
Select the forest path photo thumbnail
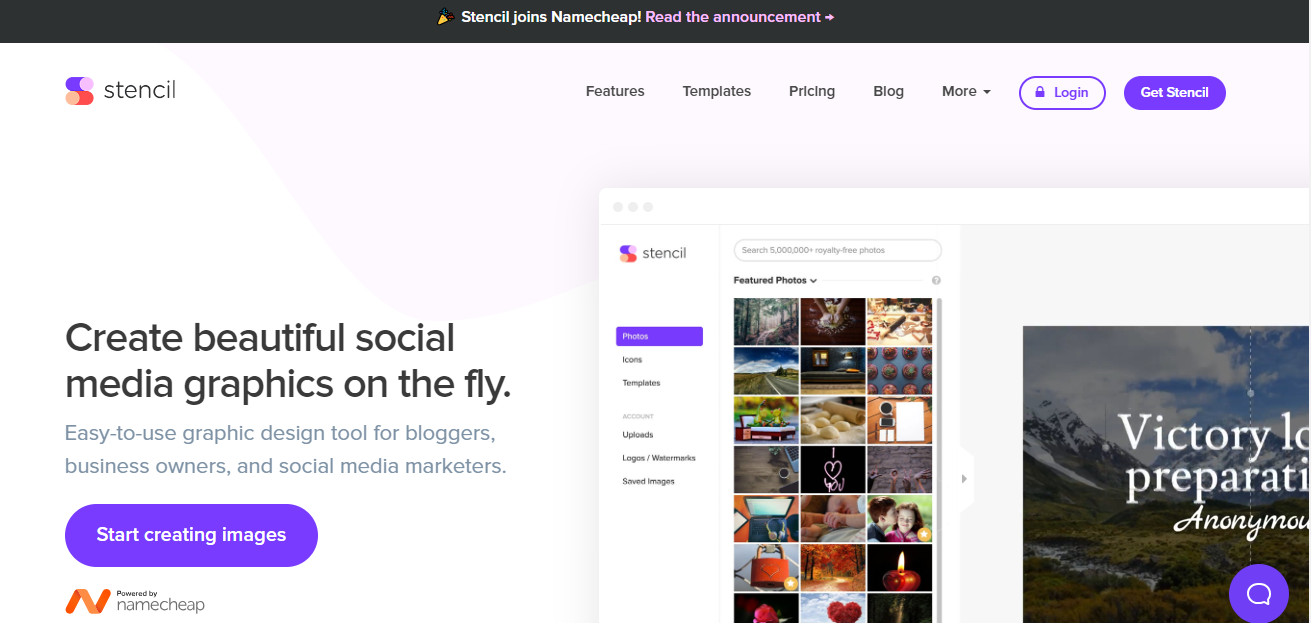pyautogui.click(x=766, y=321)
